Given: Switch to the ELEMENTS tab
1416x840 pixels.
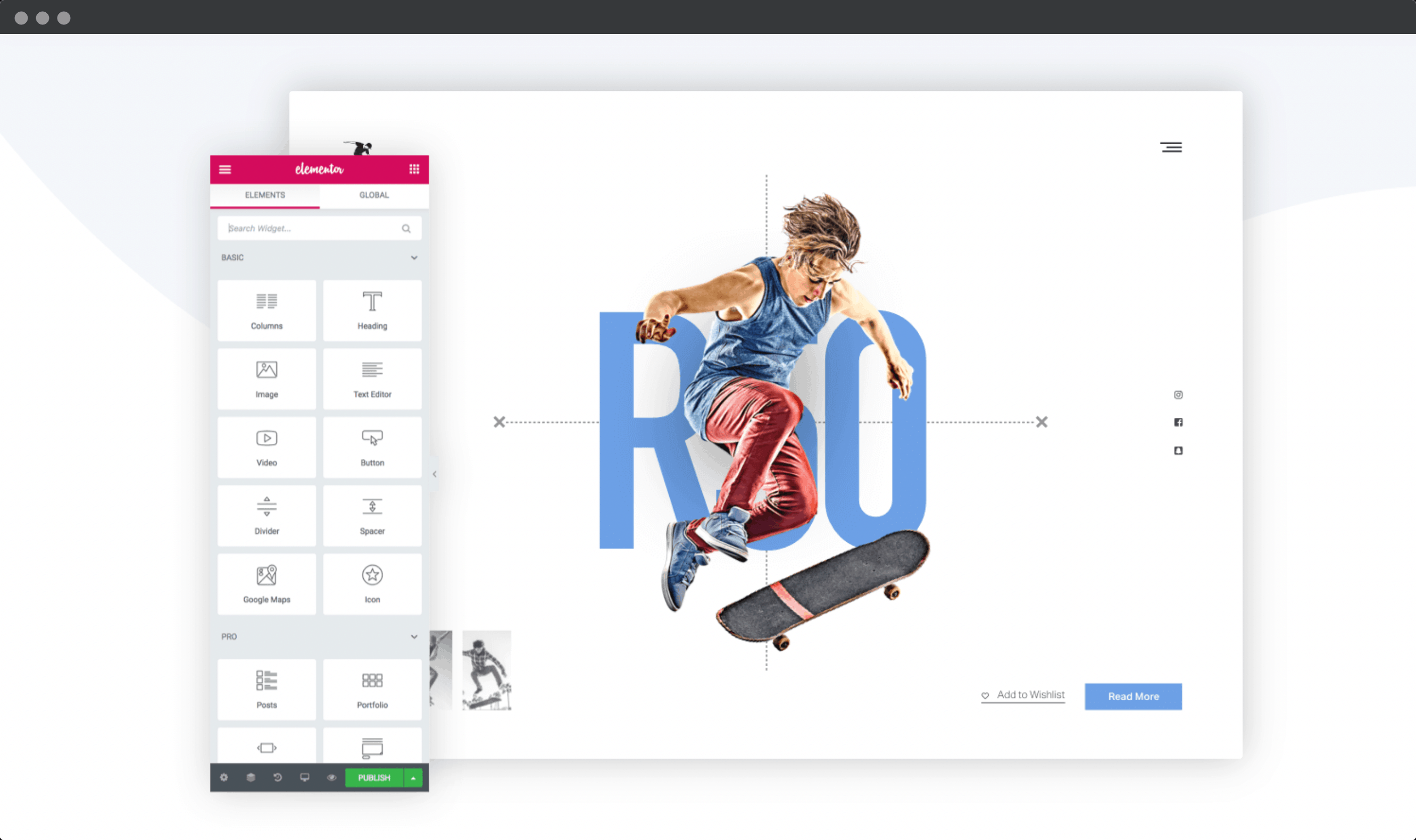Looking at the screenshot, I should [x=264, y=194].
